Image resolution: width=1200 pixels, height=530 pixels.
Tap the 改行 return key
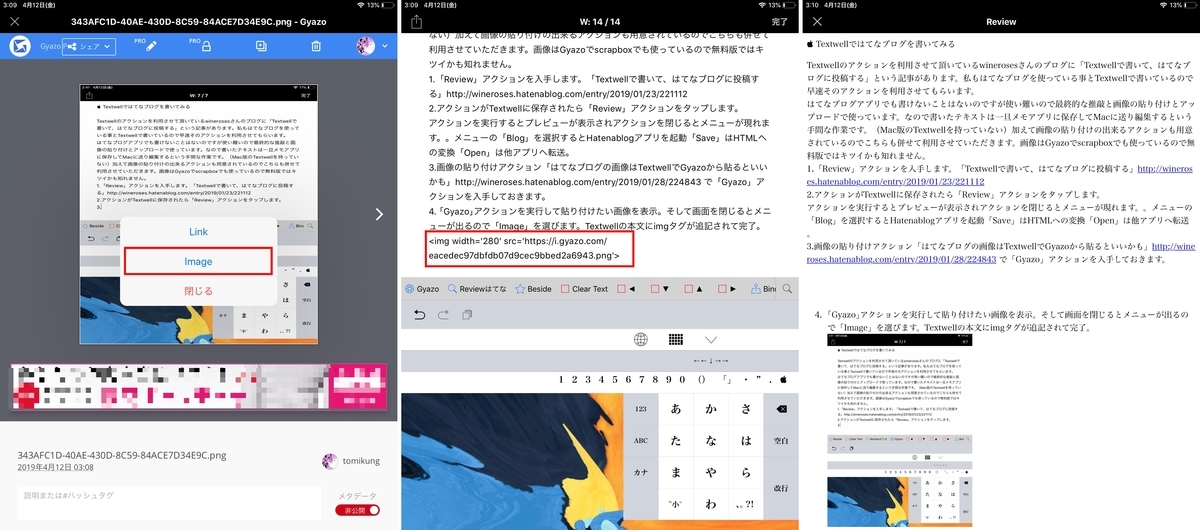point(781,487)
